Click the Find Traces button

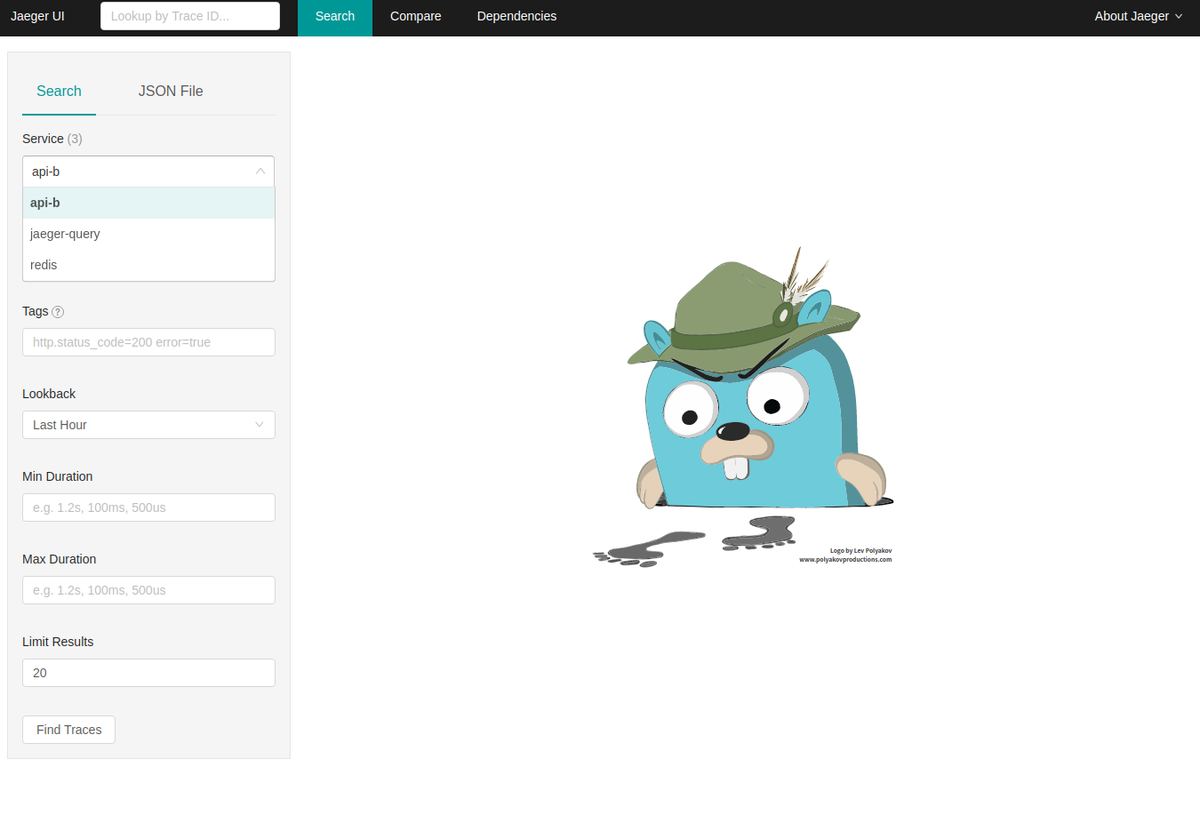coord(69,730)
